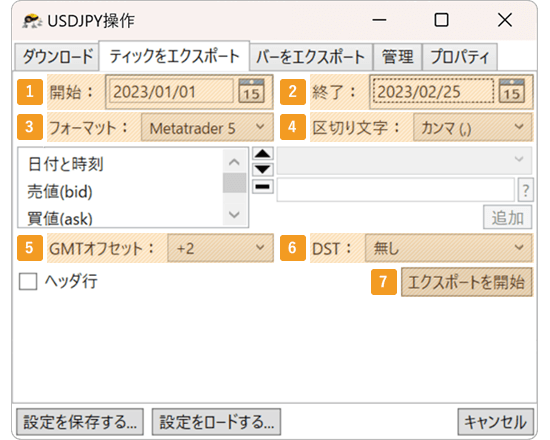This screenshot has width=550, height=440.
Task: Open the プロパティ tab
Action: 460,57
